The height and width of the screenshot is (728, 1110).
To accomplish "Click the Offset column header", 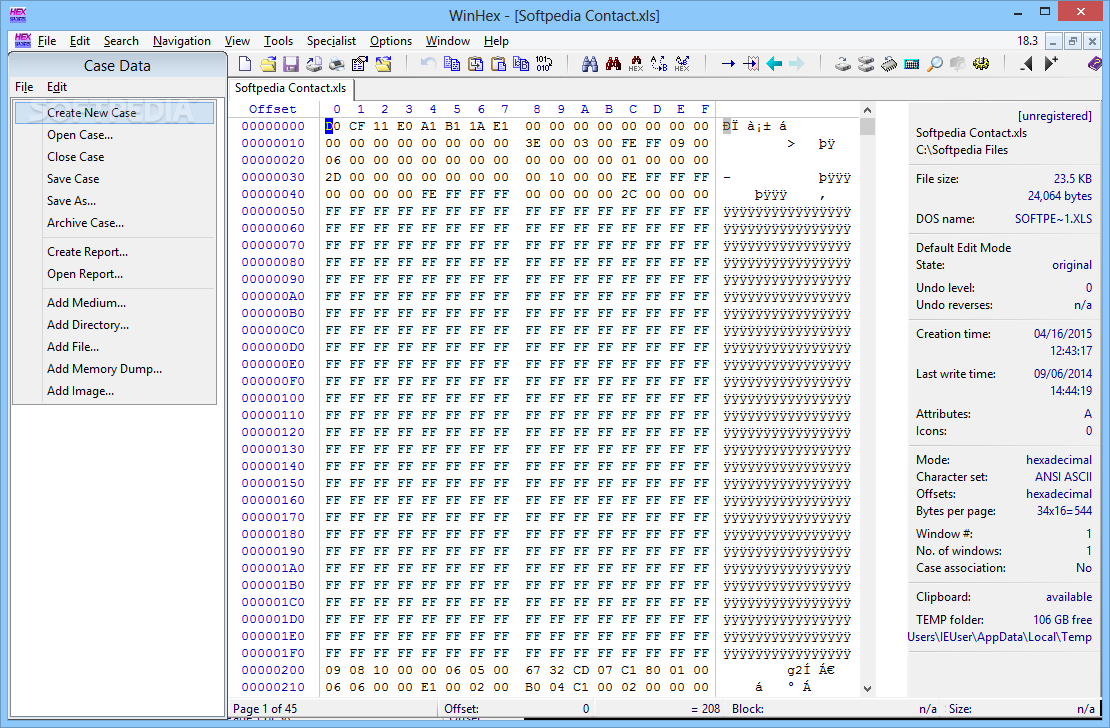I will pyautogui.click(x=273, y=109).
